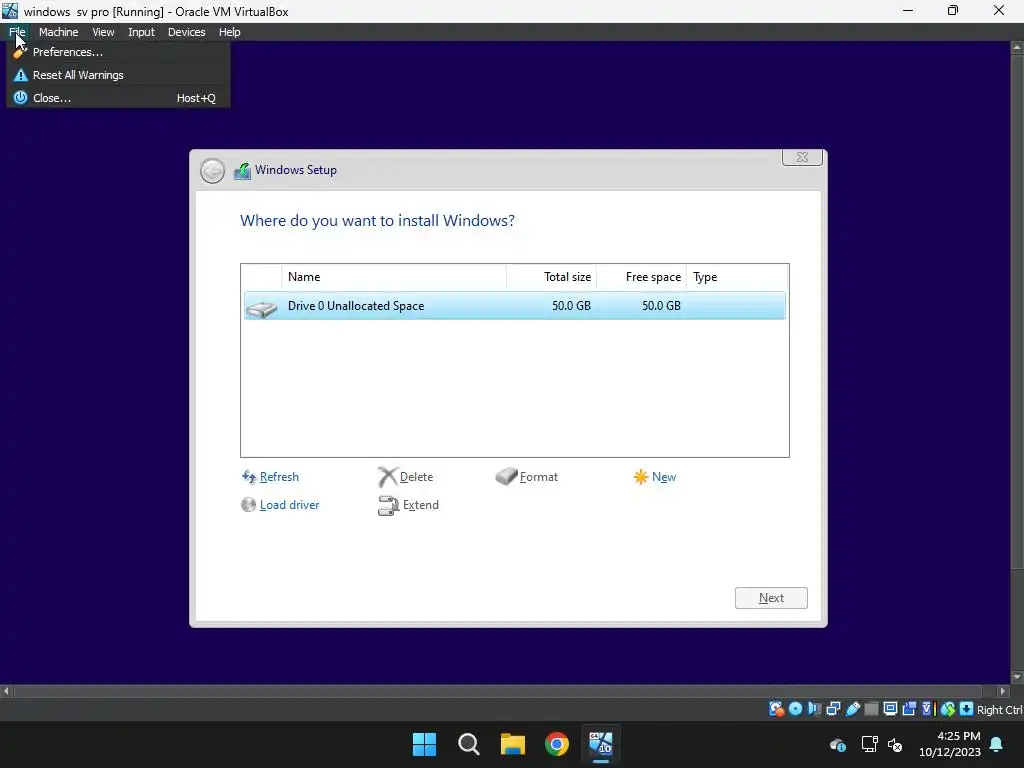Open the File menu
This screenshot has height=768, width=1024.
tap(18, 32)
